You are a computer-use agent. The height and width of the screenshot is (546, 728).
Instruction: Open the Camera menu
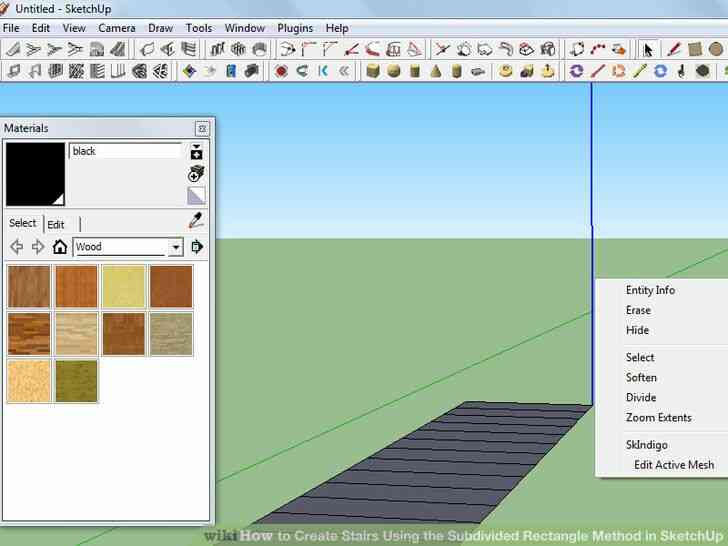[117, 28]
